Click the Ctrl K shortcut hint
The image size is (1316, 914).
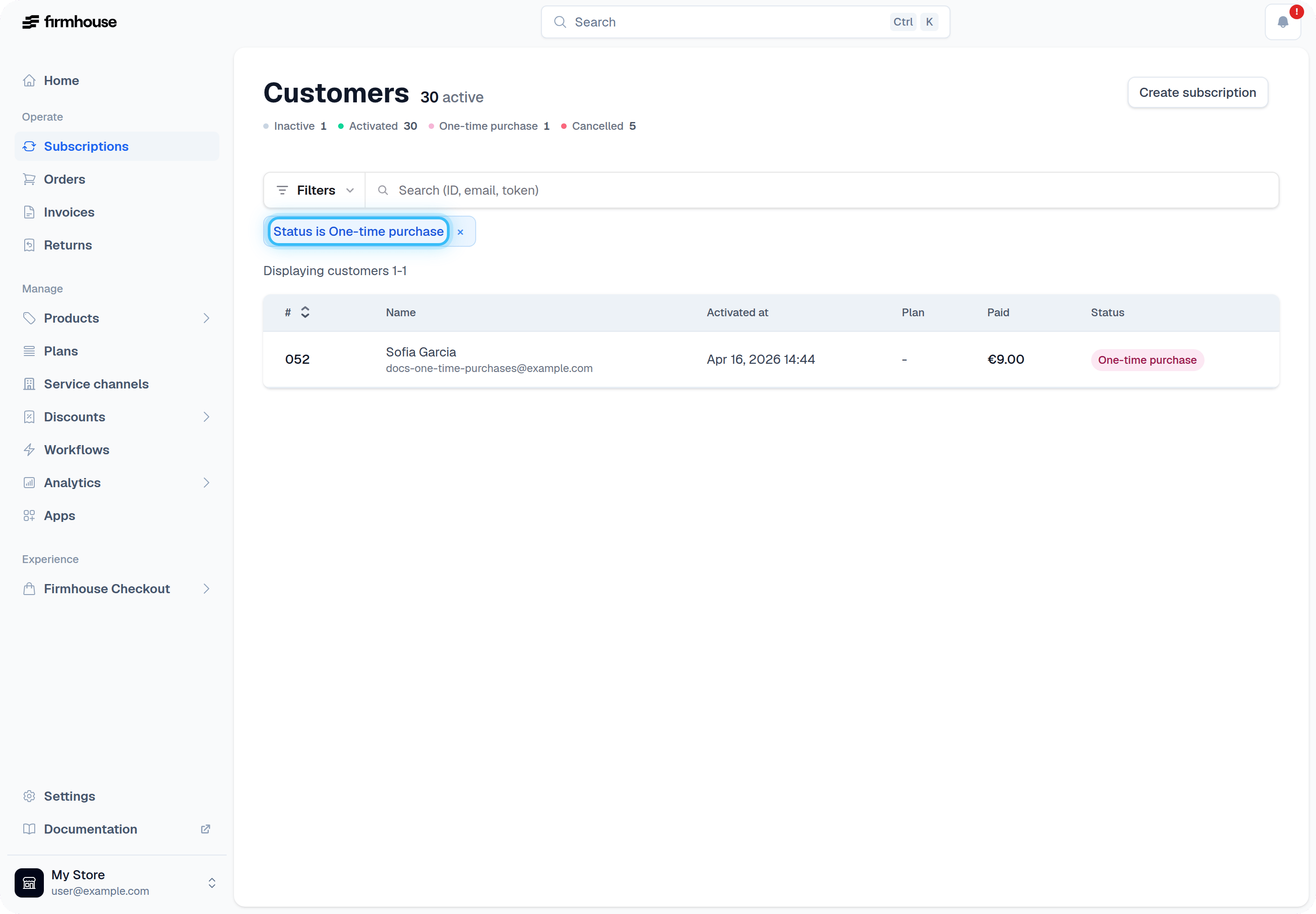[914, 22]
